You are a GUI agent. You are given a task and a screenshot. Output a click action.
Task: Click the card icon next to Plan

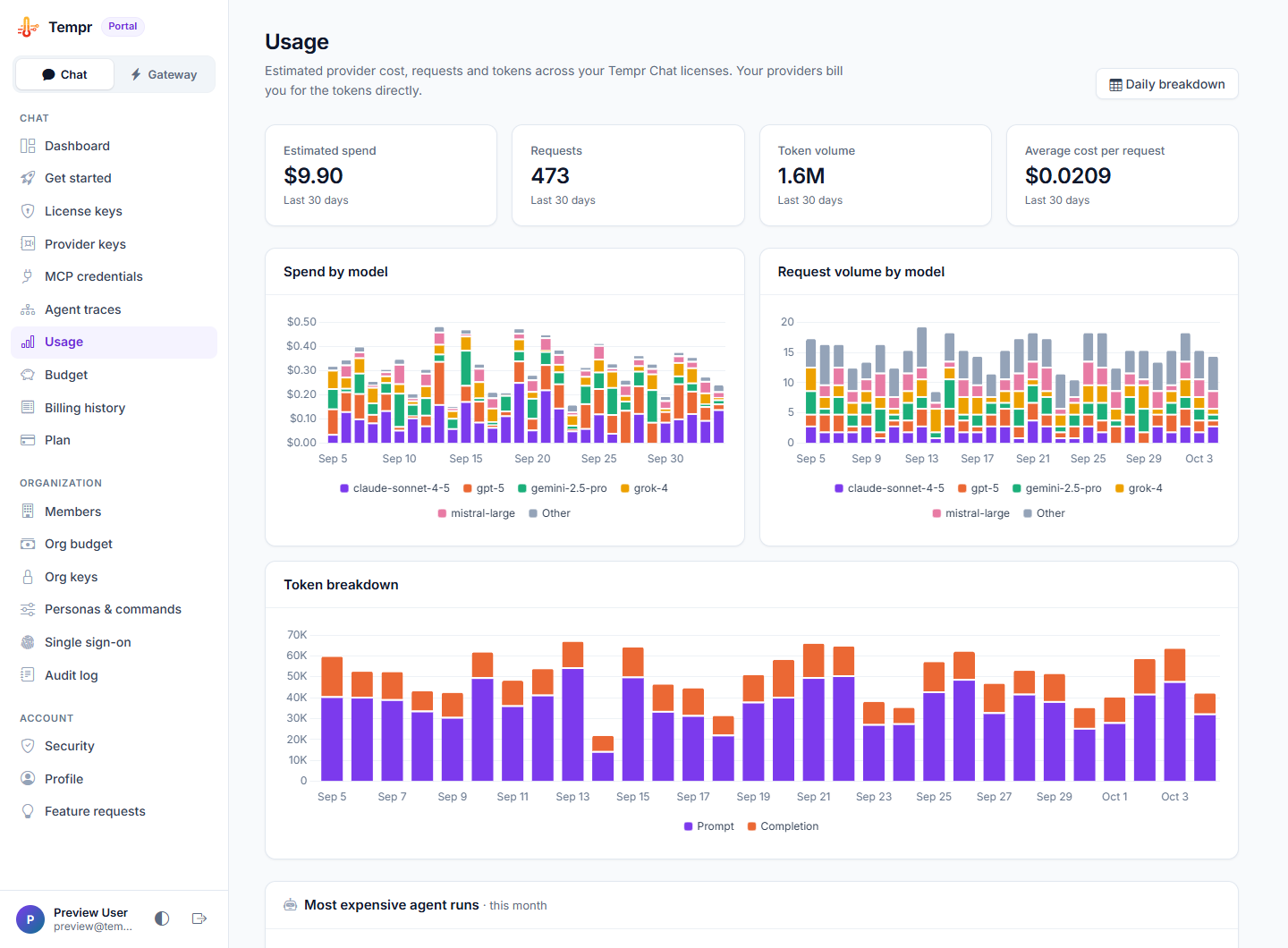click(x=28, y=440)
